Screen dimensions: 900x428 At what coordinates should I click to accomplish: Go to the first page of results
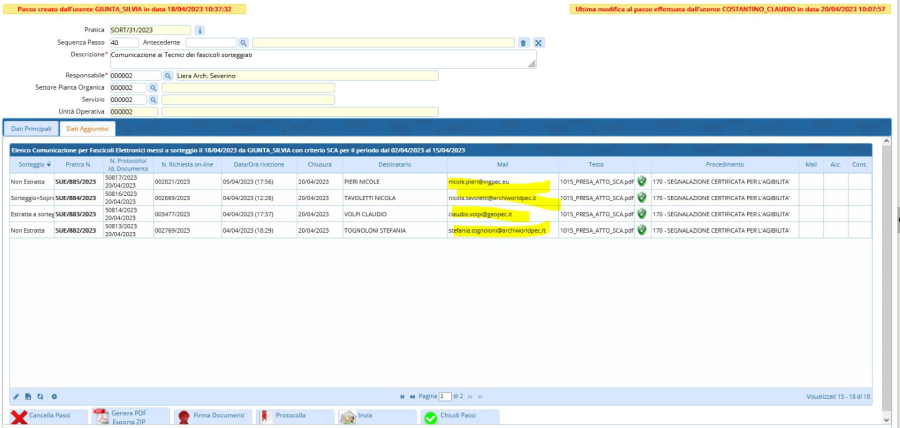coord(402,397)
